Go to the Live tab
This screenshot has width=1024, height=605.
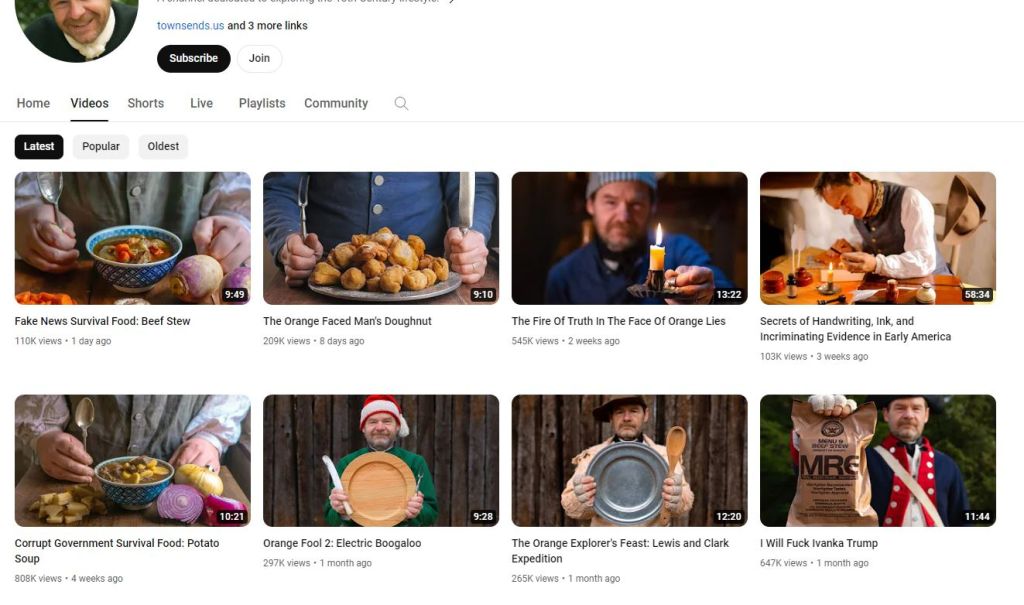201,103
